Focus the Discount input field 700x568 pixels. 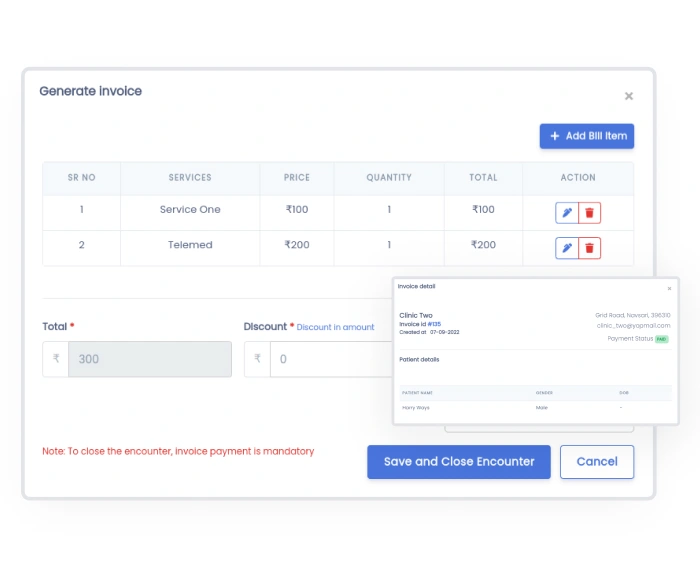(x=330, y=359)
